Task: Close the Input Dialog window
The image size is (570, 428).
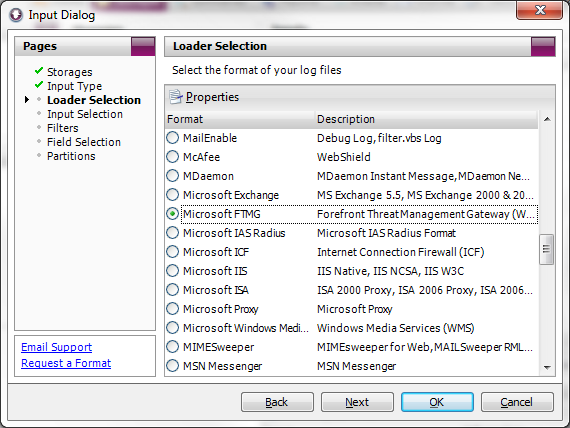Action: [539, 10]
